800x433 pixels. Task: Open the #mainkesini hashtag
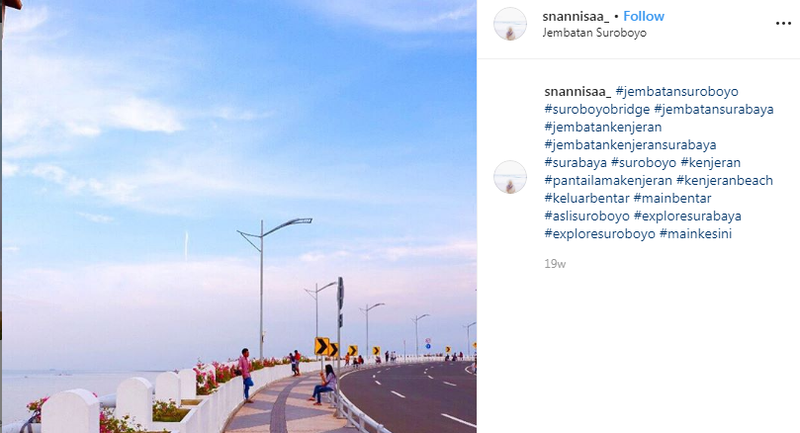pos(695,234)
